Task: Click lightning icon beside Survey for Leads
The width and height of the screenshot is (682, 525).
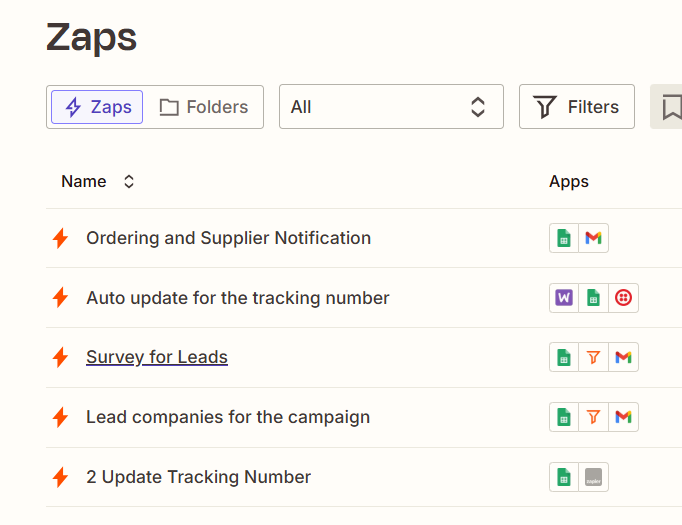Action: coord(60,357)
